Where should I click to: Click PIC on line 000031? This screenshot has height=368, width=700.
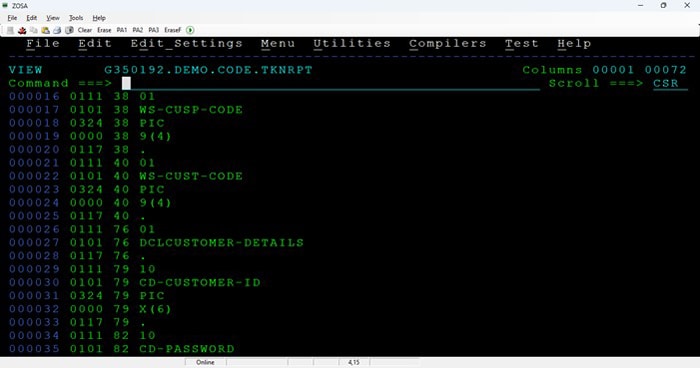(x=152, y=296)
